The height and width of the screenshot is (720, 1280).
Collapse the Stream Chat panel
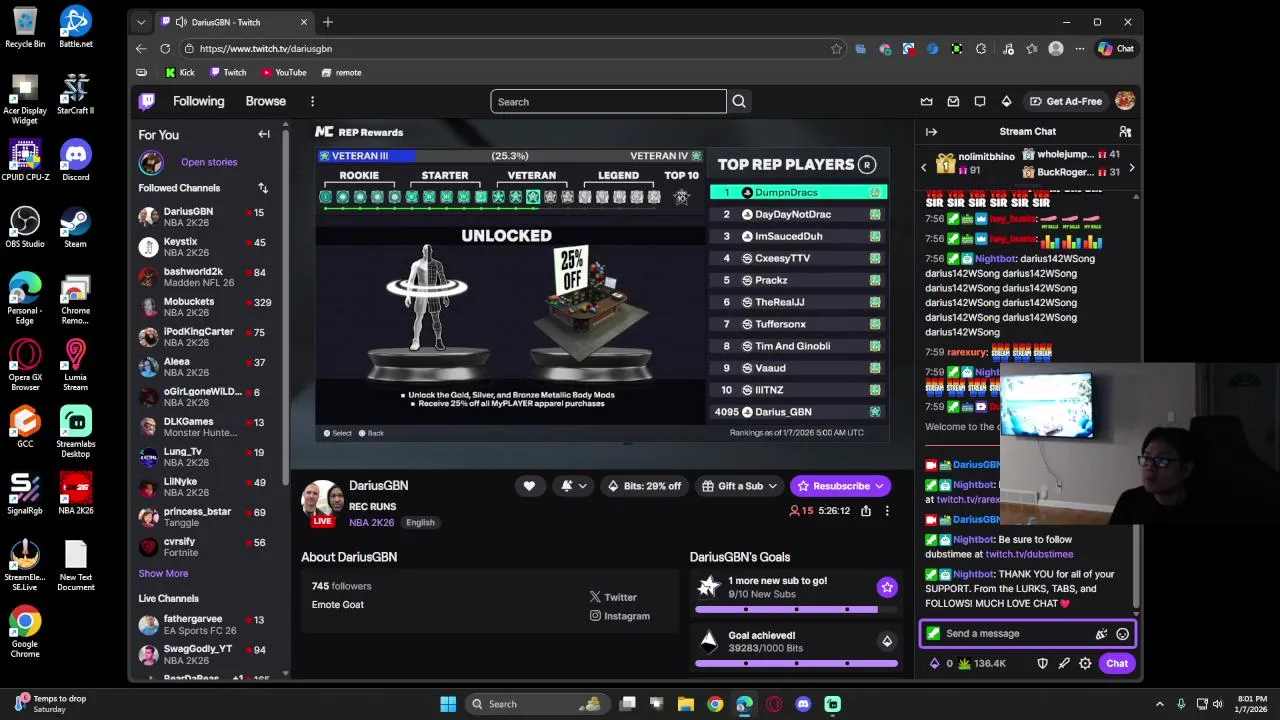click(931, 132)
